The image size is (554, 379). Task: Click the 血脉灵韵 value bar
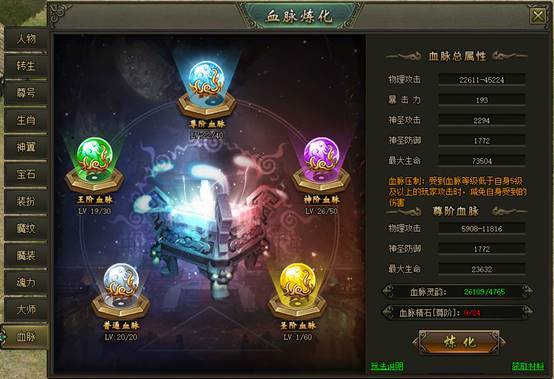[458, 292]
